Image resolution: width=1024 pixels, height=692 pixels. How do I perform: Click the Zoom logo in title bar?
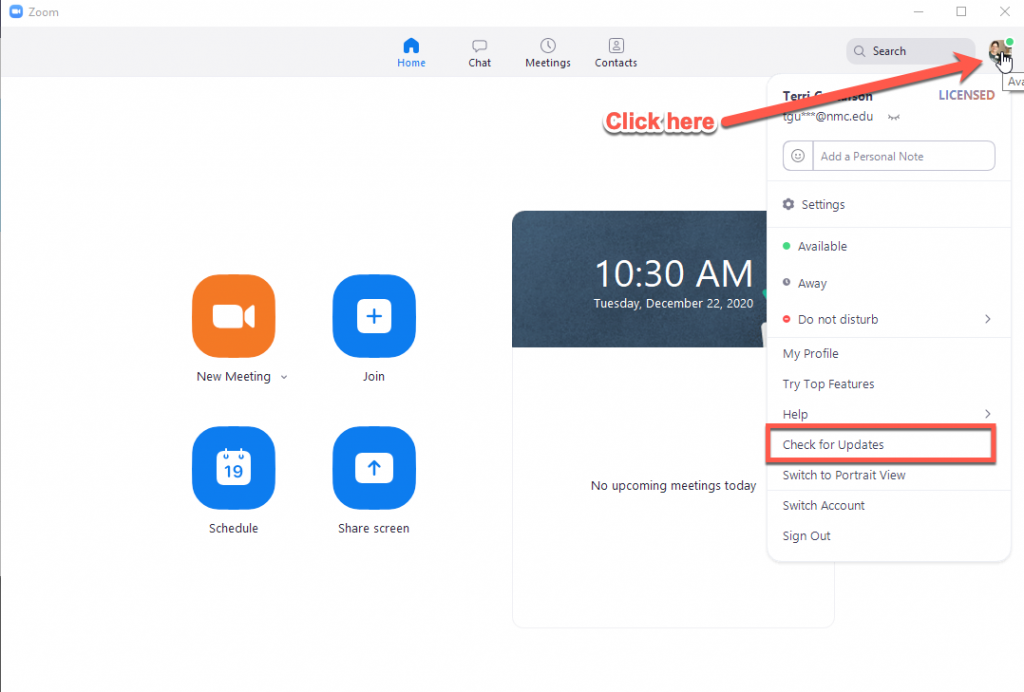pos(16,12)
